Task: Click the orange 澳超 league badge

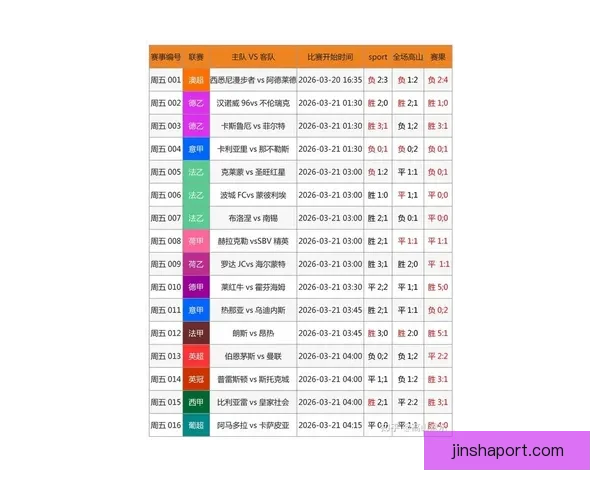Action: tap(196, 79)
